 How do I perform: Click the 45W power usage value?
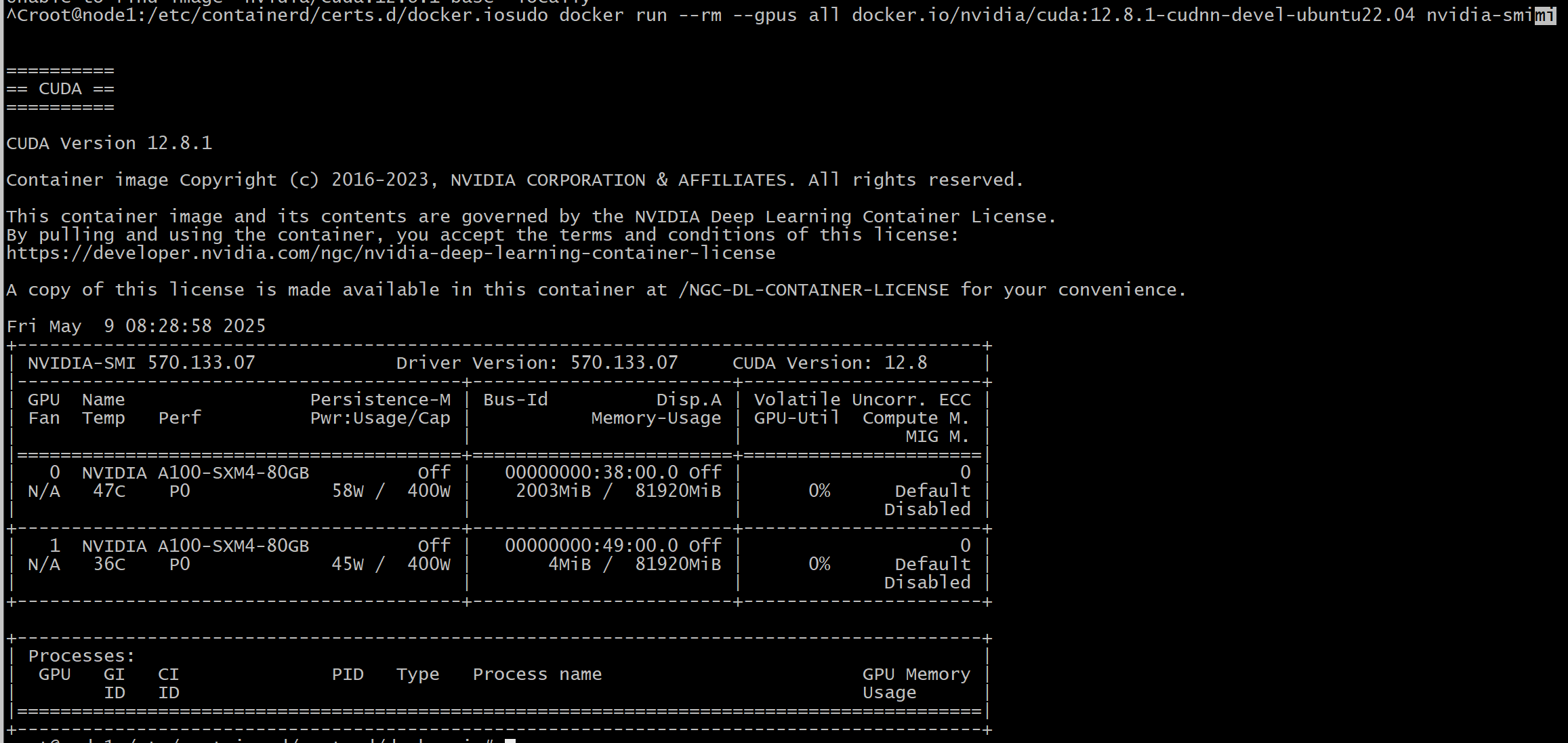pyautogui.click(x=348, y=564)
